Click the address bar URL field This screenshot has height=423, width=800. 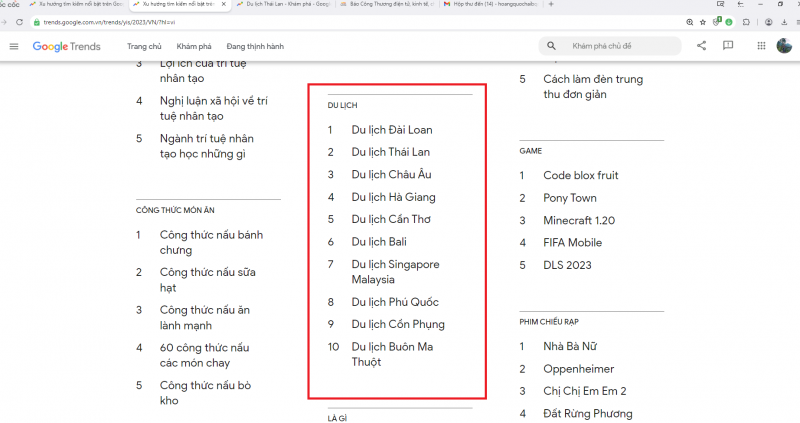(300, 20)
